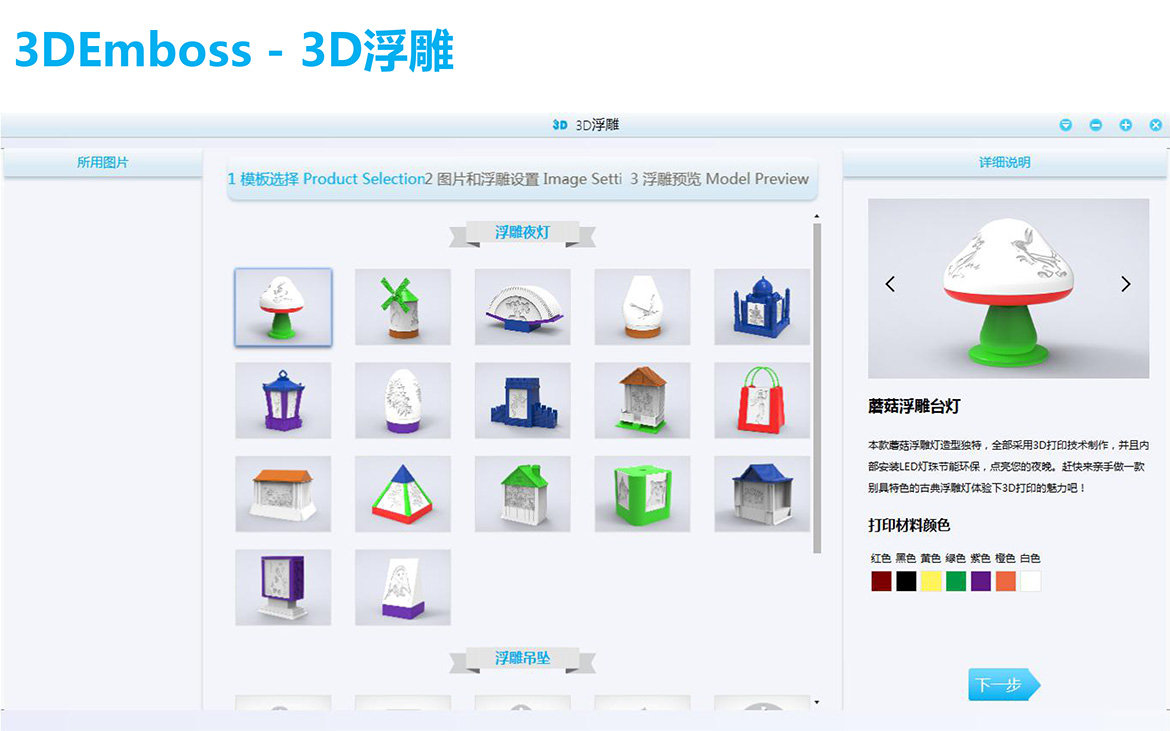Image resolution: width=1170 pixels, height=731 pixels.
Task: Choose the orange roof pavilion lamp template
Action: point(283,494)
